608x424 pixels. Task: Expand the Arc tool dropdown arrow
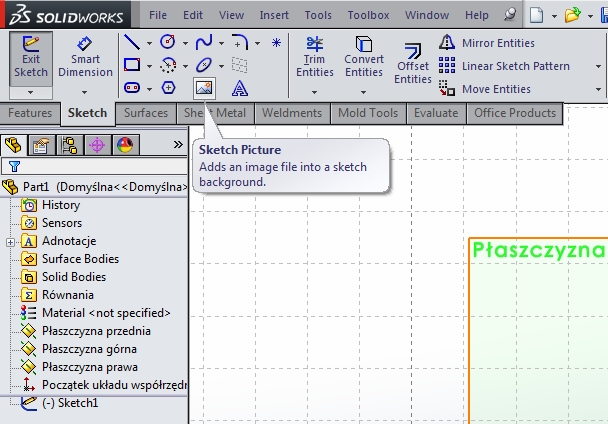point(185,66)
